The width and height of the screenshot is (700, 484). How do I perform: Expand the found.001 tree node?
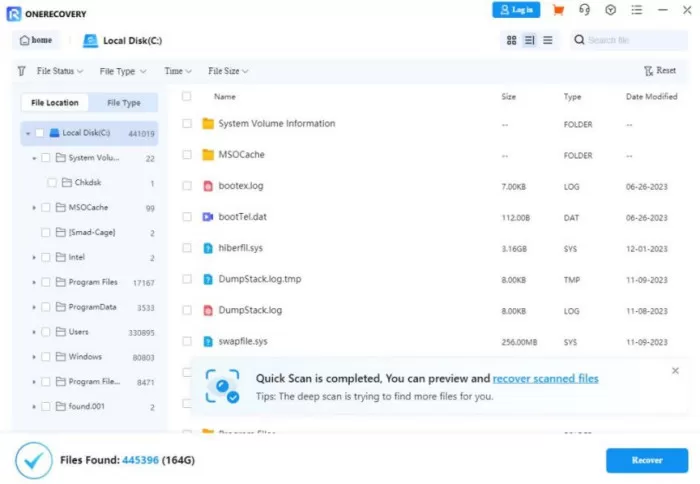34,407
